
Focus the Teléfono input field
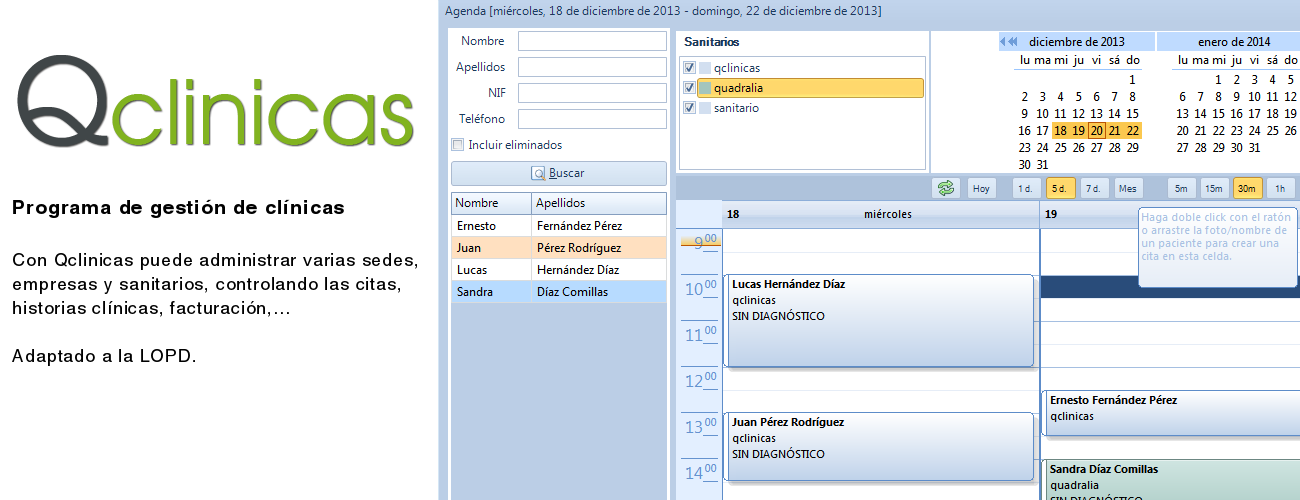coord(592,119)
